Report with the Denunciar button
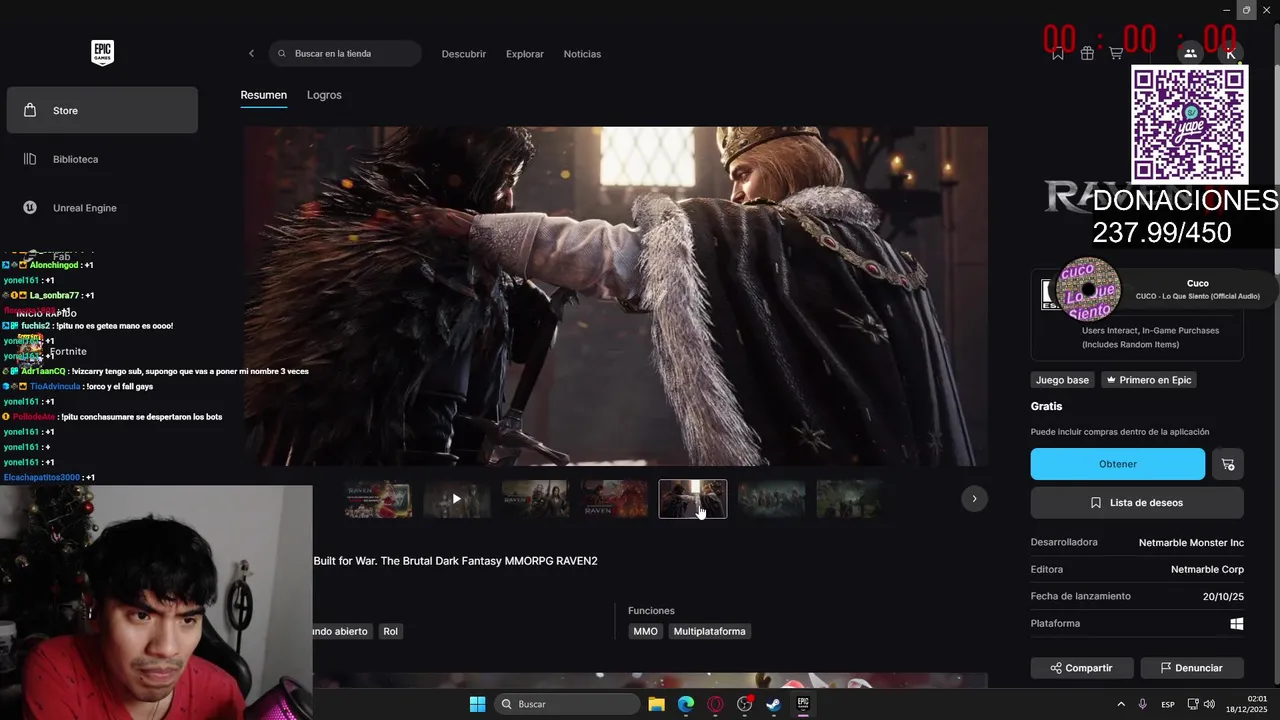Screen dimensions: 1280x720 1192,668
